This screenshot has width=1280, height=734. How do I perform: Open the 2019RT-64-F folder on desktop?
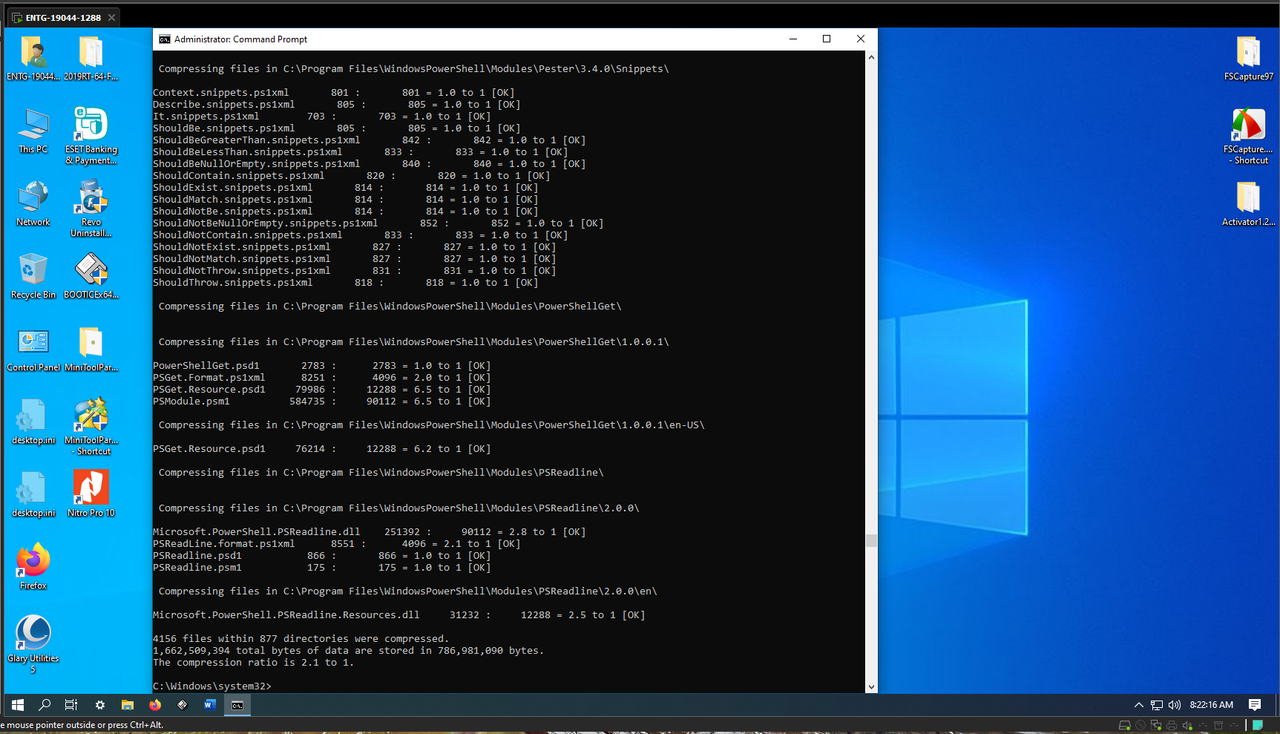pyautogui.click(x=91, y=58)
